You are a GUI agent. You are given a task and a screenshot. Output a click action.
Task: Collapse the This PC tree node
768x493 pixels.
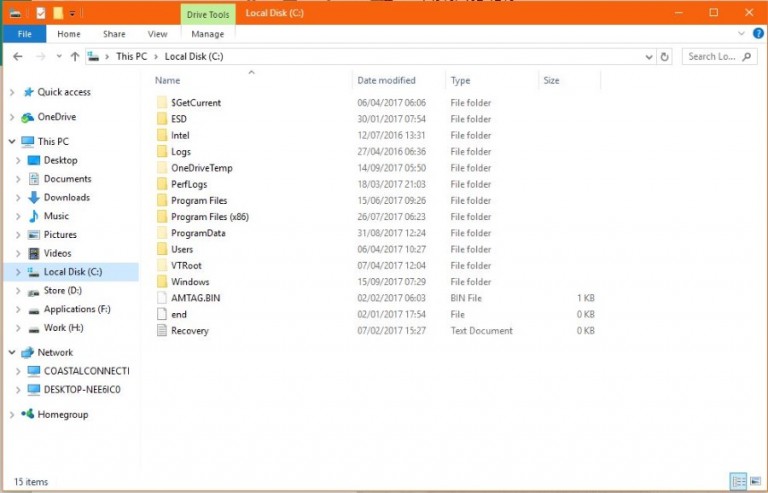pyautogui.click(x=12, y=141)
